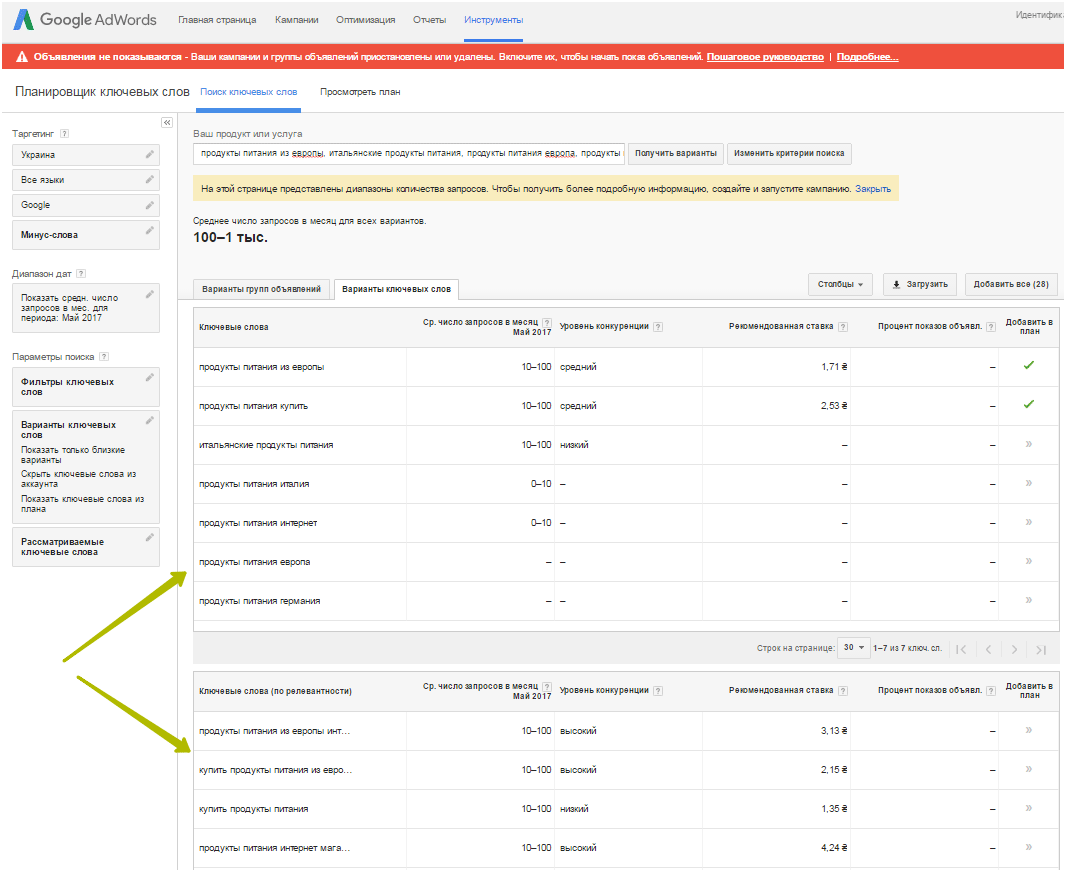Viewport: 1066px width, 872px height.
Task: Click the edit pencil for Все языки
Action: (x=150, y=179)
